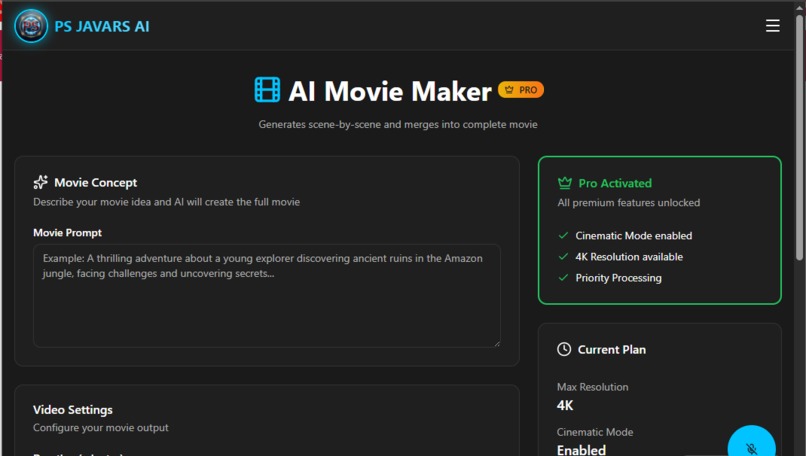Screen dimensions: 806x456
Task: Click the text 'Generates scene-by-scene and merges into complete movie'
Action: (398, 124)
